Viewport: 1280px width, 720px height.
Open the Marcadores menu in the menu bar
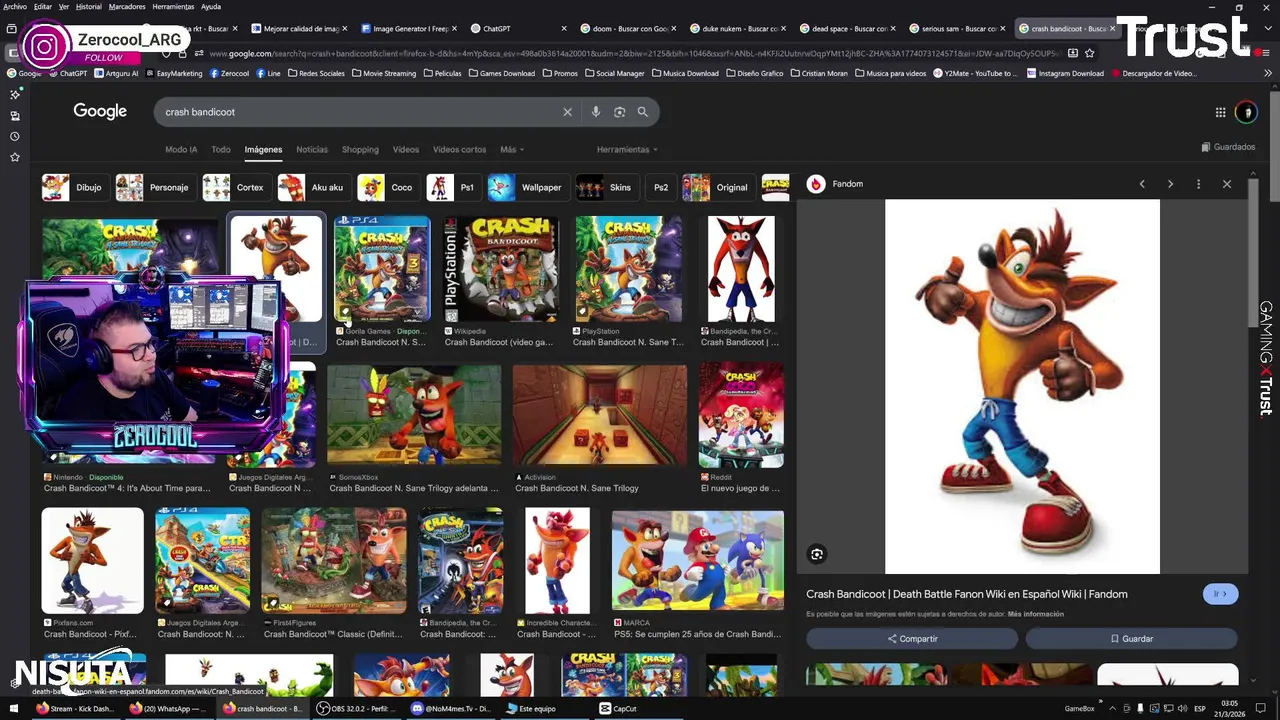pyautogui.click(x=127, y=7)
